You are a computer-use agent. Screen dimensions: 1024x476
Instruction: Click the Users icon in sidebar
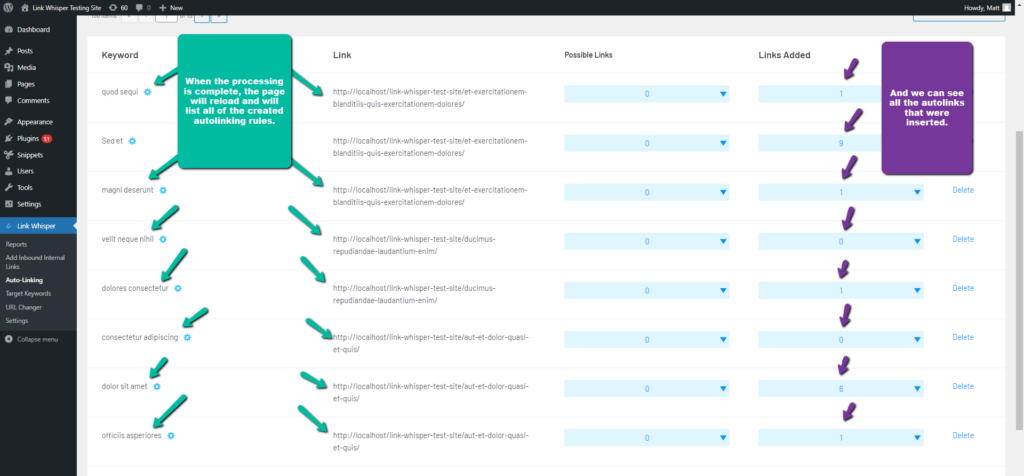point(8,171)
